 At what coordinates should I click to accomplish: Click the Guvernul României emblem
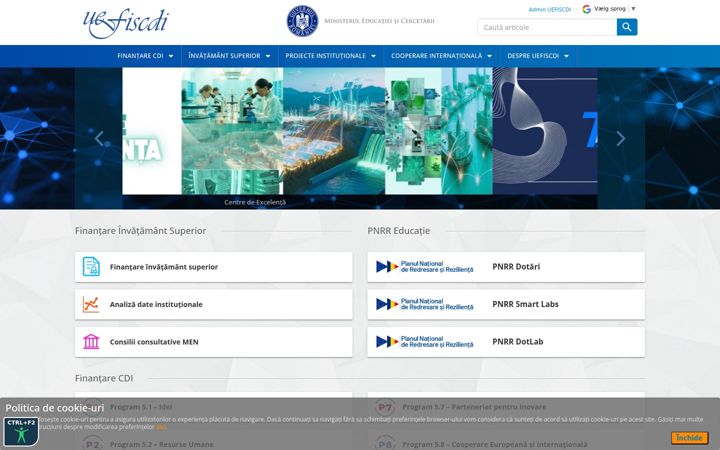tap(303, 21)
